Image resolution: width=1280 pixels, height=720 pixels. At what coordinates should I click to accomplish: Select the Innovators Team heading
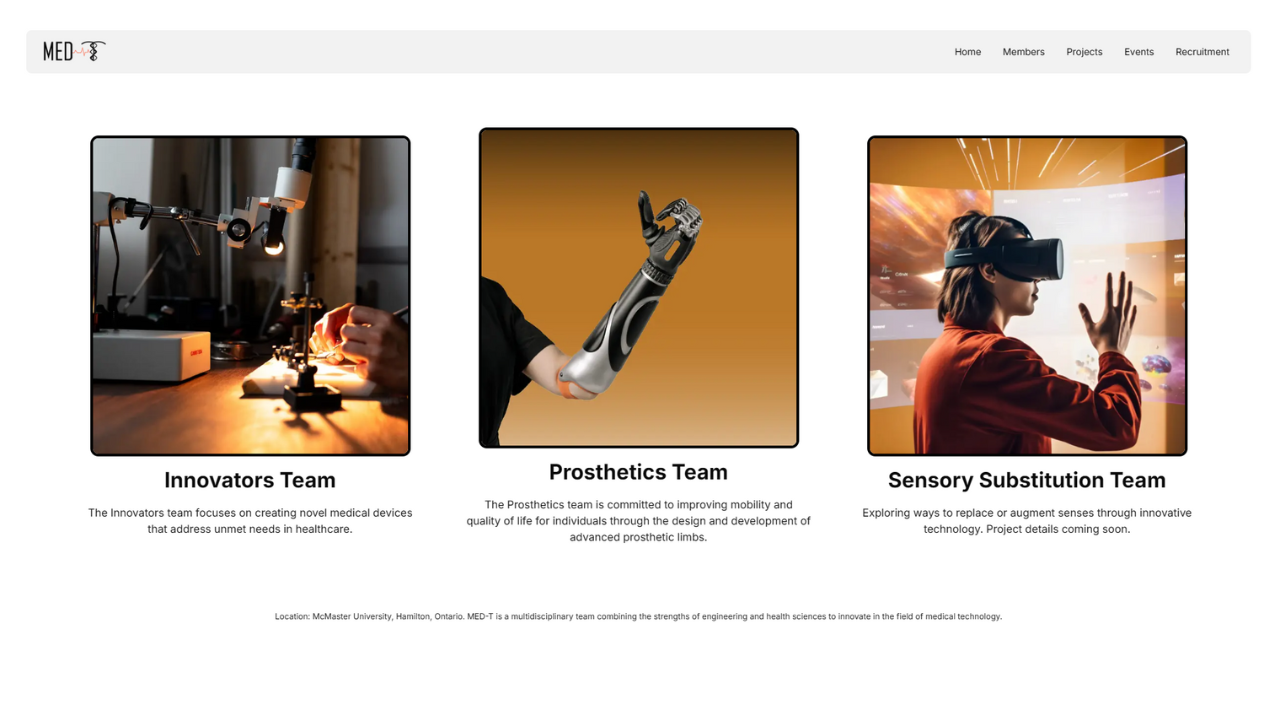click(x=250, y=480)
